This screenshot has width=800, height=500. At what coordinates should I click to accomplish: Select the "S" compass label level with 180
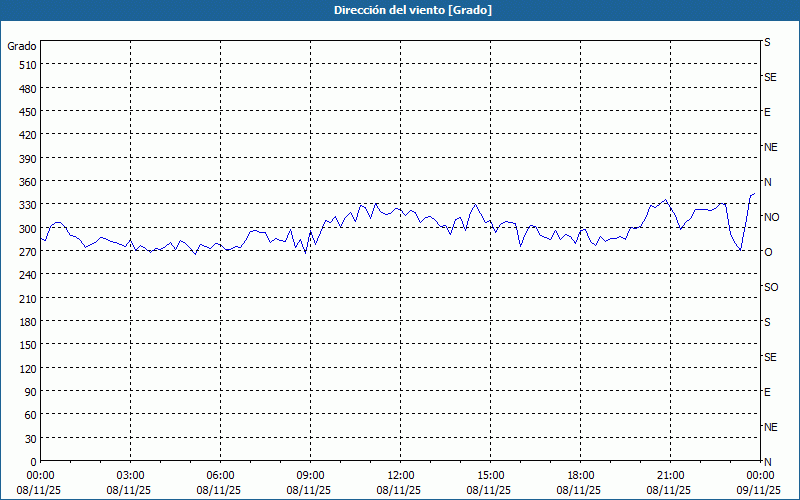[767, 322]
